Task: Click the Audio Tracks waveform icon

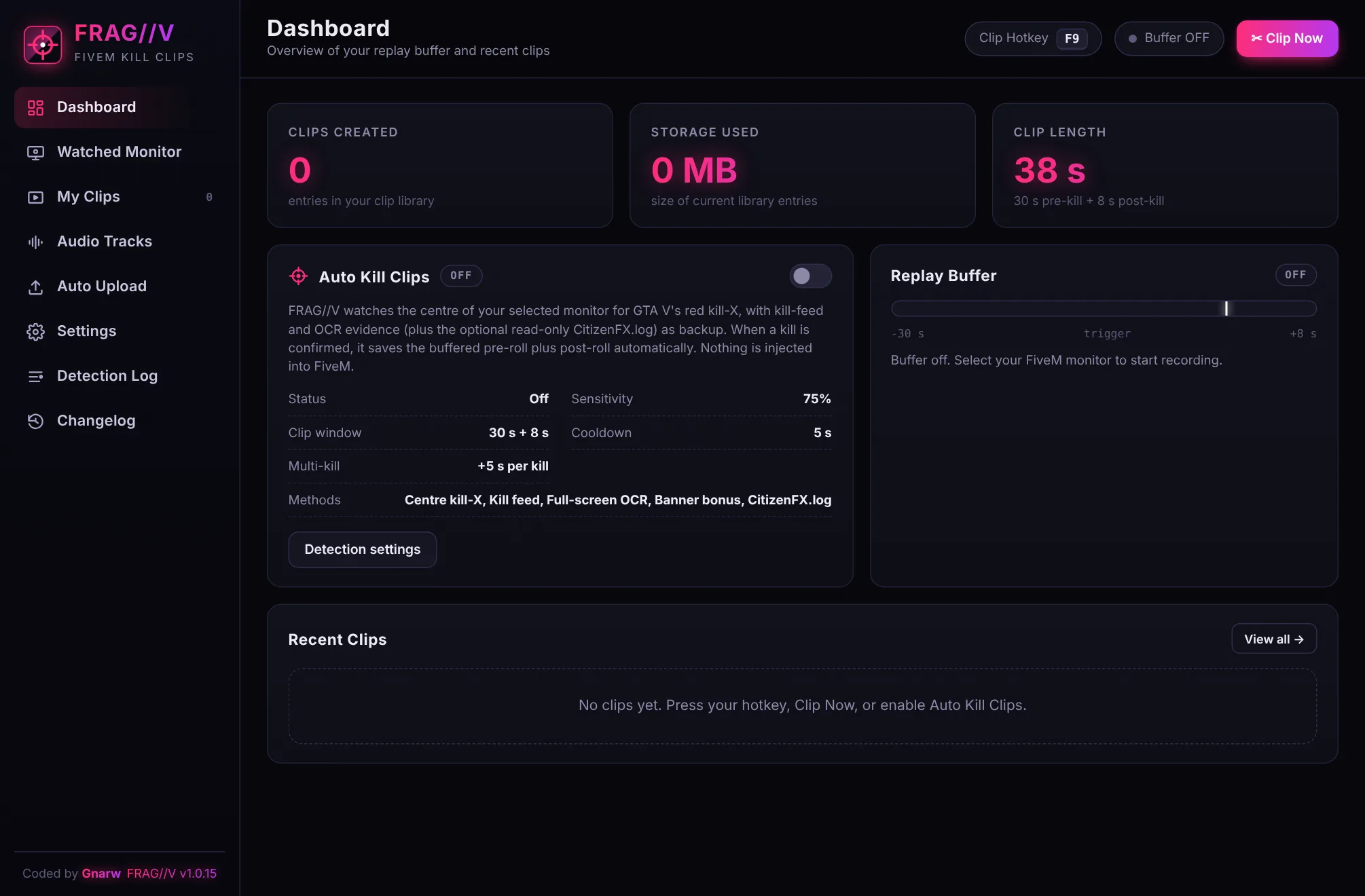Action: click(x=35, y=242)
